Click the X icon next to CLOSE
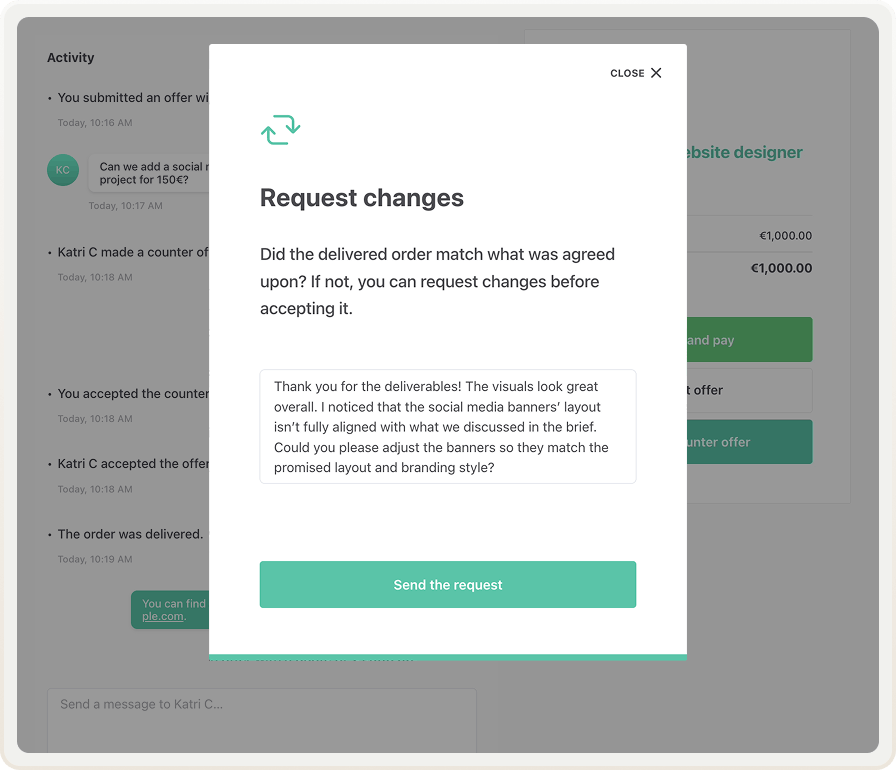 click(x=656, y=72)
